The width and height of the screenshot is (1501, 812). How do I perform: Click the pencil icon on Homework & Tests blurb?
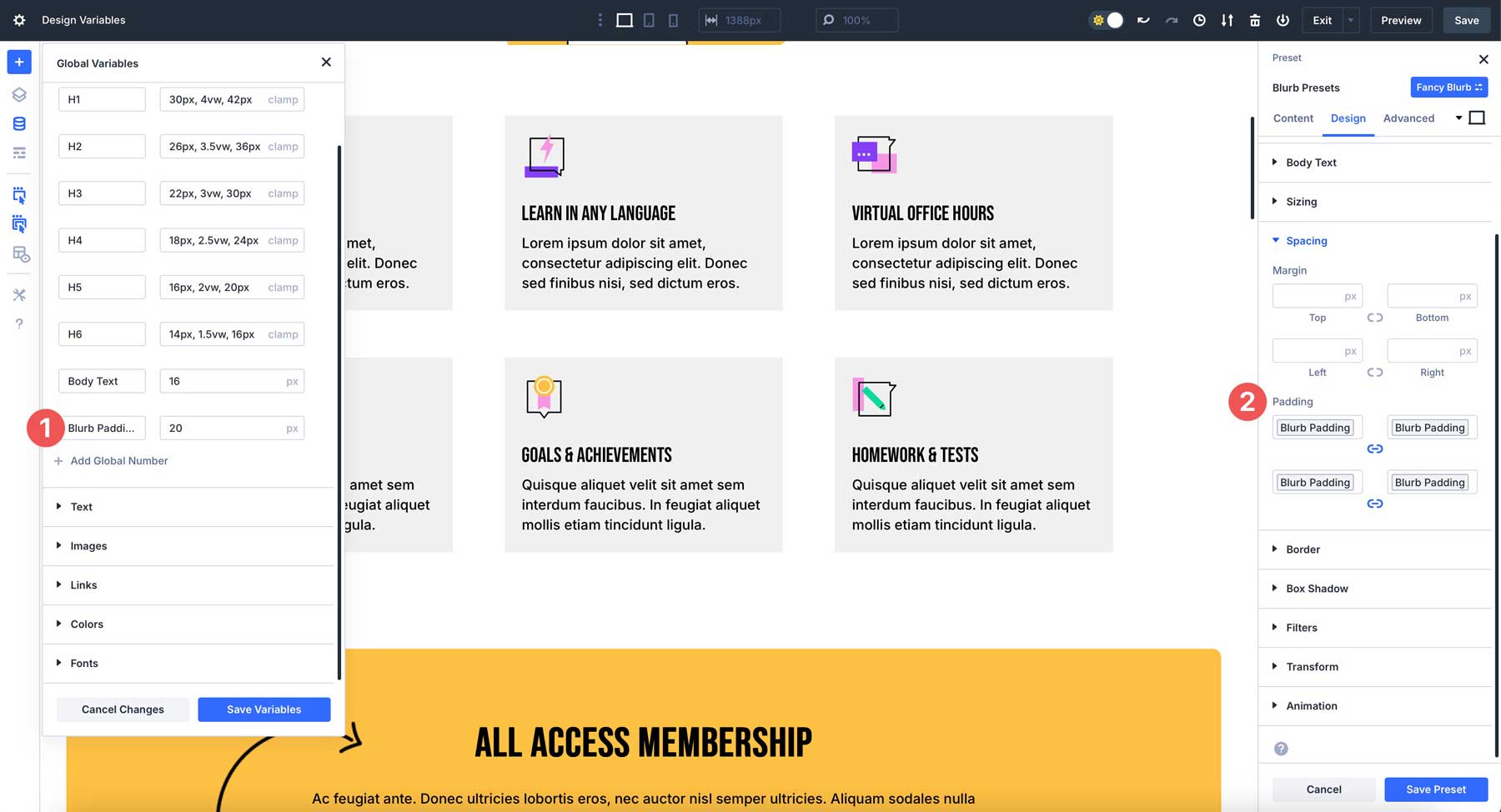874,398
